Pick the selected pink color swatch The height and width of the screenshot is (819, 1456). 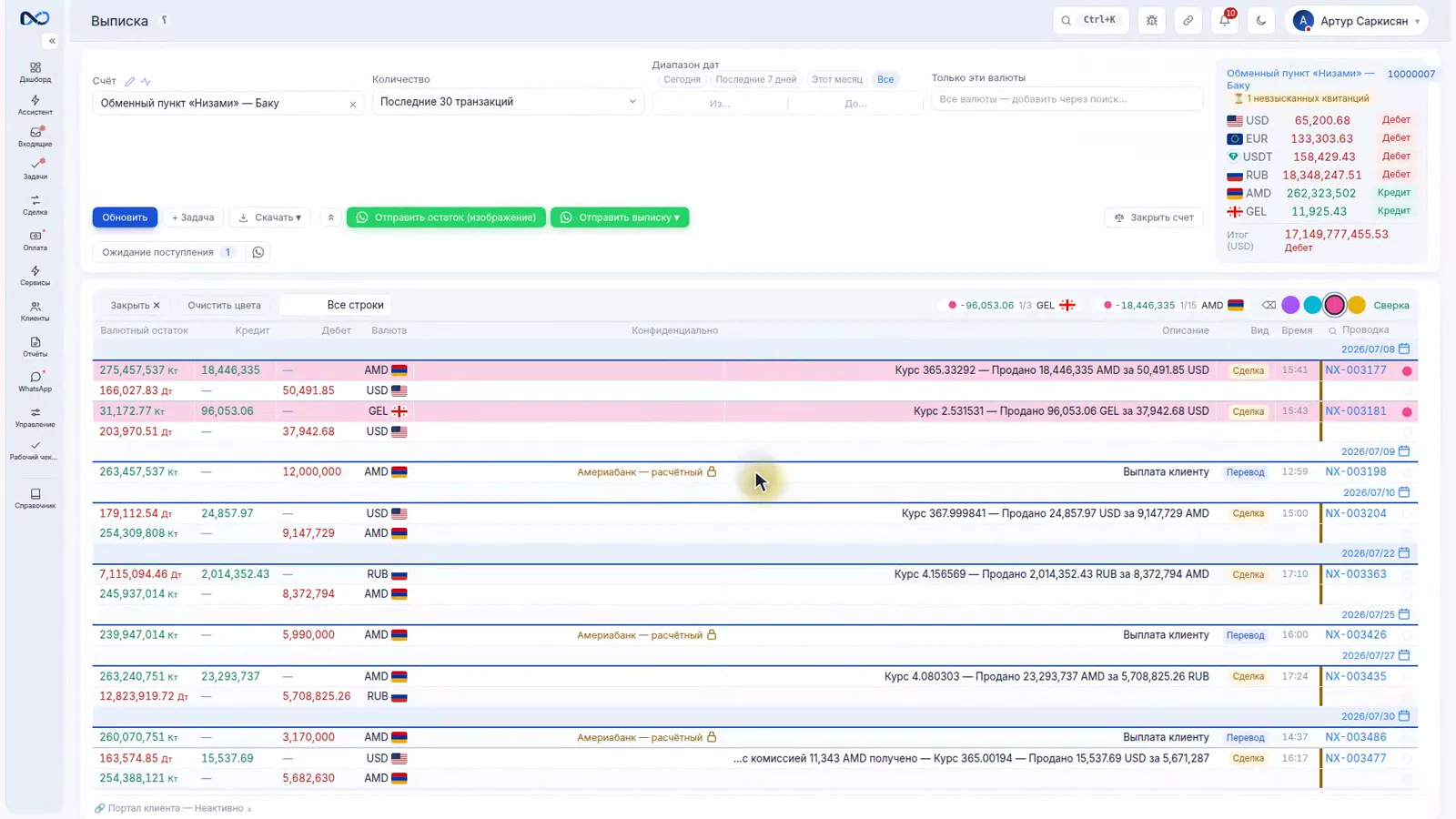tap(1334, 305)
